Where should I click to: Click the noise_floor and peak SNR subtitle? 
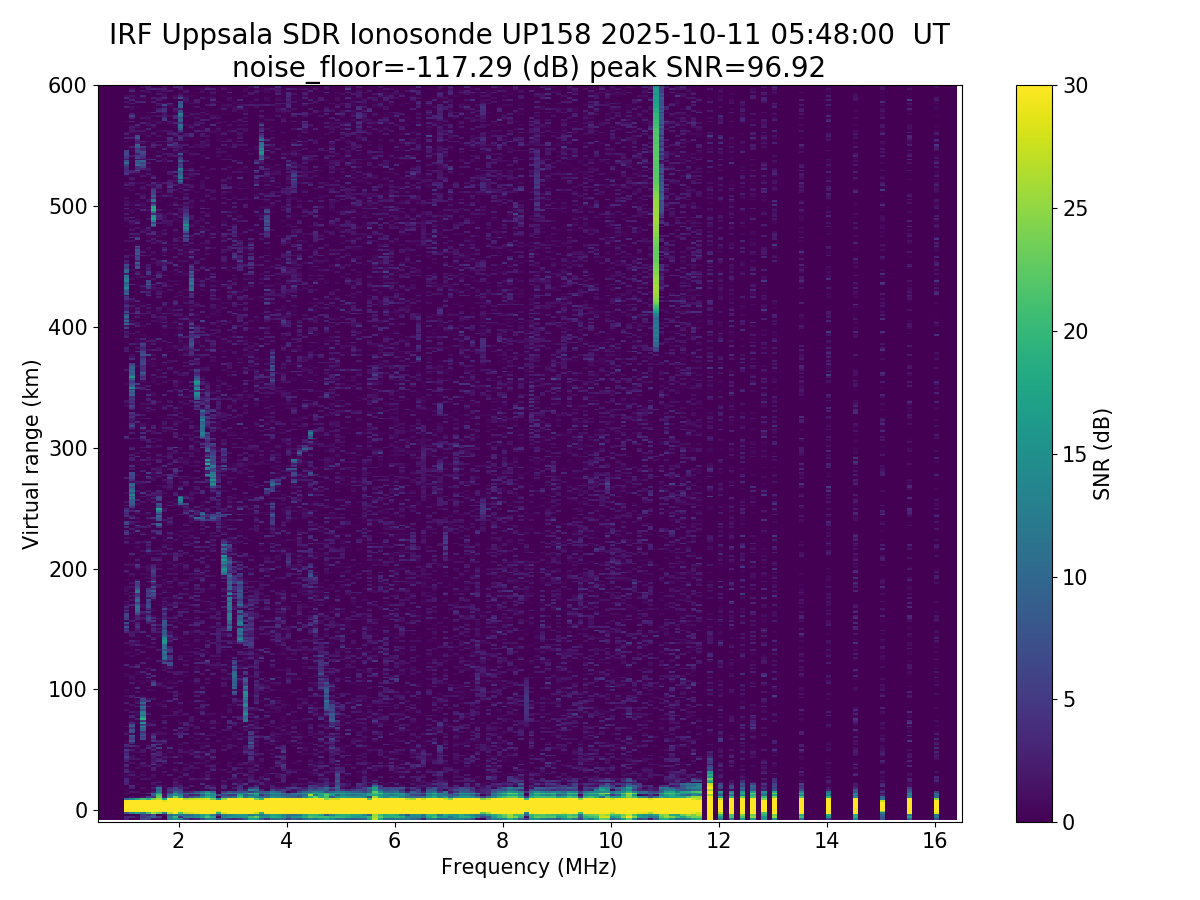pos(528,68)
